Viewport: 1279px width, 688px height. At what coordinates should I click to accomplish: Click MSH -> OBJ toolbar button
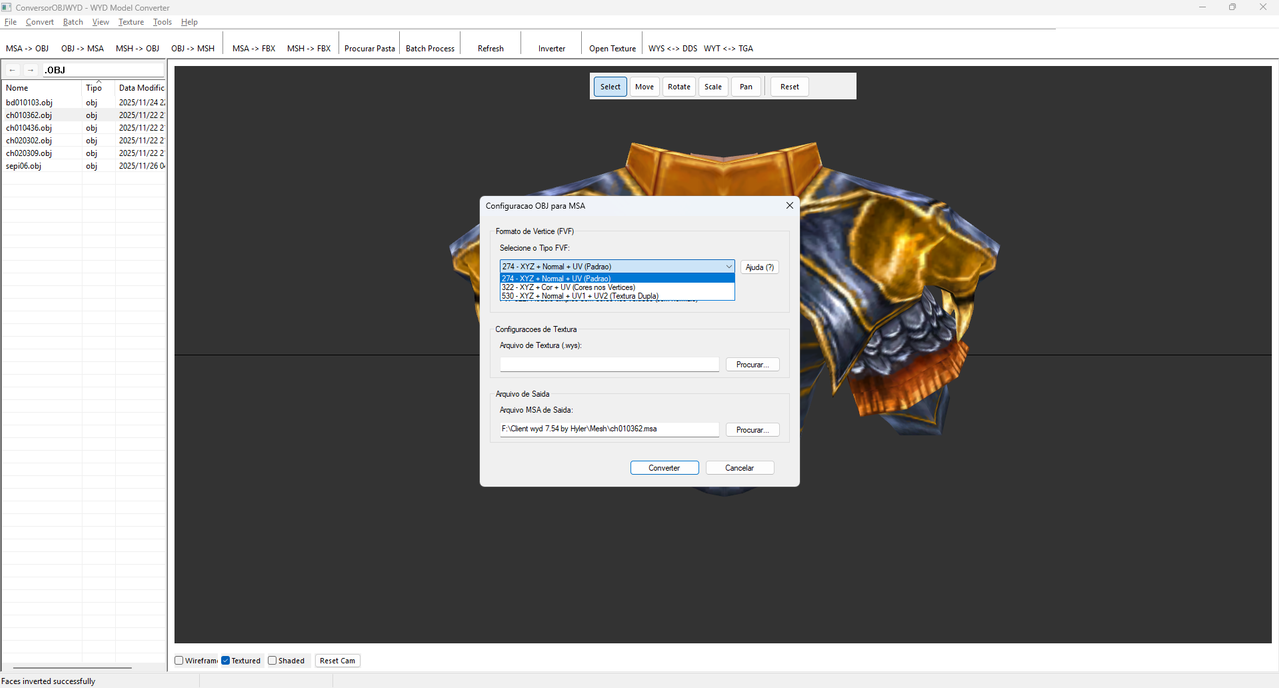click(137, 48)
